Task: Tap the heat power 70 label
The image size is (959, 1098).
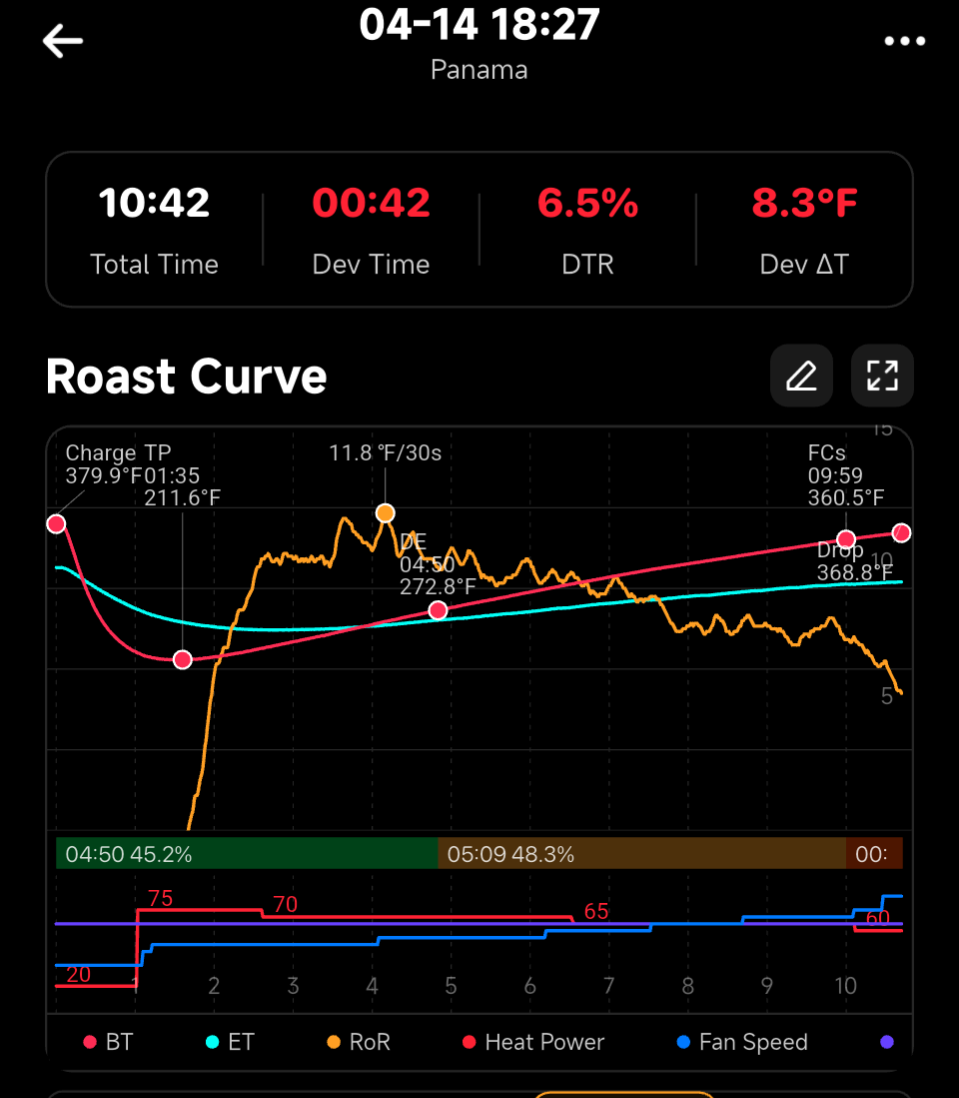Action: [x=285, y=904]
